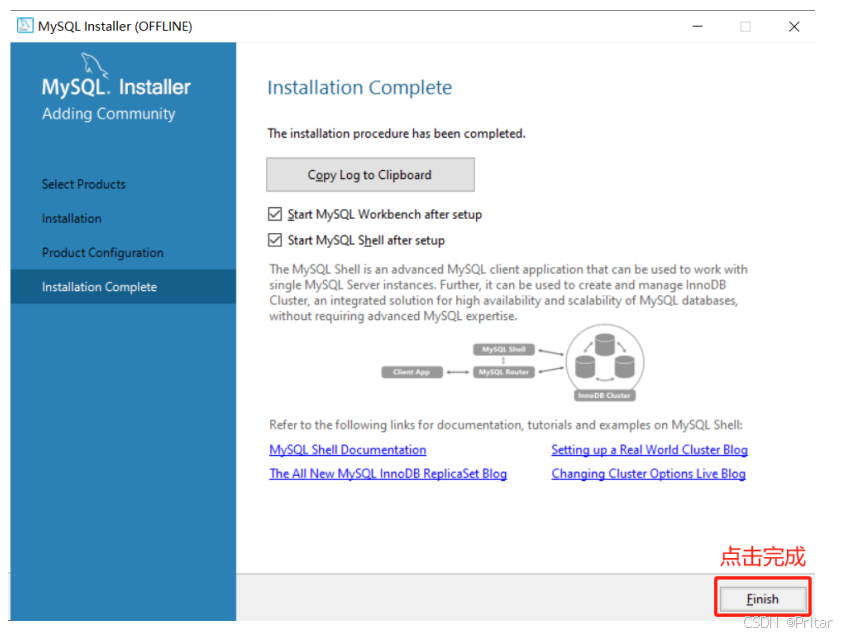845x638 pixels.
Task: Open the MySQL Shell Documentation link
Action: tap(348, 449)
